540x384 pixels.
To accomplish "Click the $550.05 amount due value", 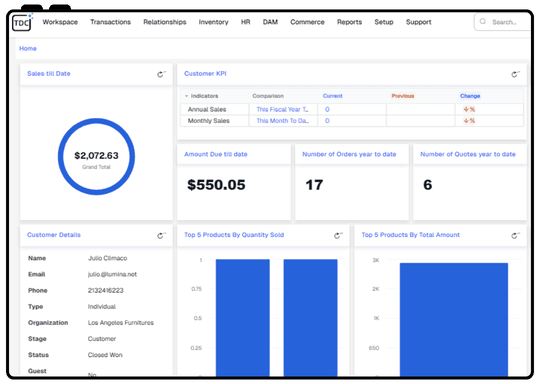I will click(x=216, y=185).
